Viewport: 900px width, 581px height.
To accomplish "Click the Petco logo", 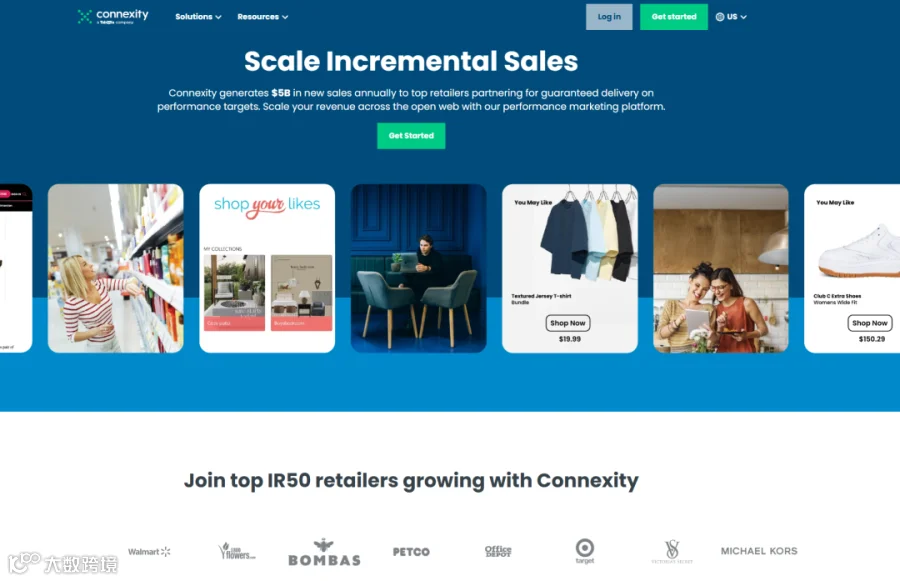I will [x=411, y=552].
